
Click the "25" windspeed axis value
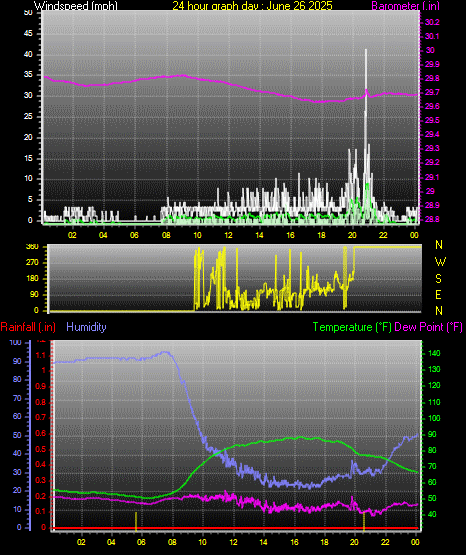(x=28, y=116)
